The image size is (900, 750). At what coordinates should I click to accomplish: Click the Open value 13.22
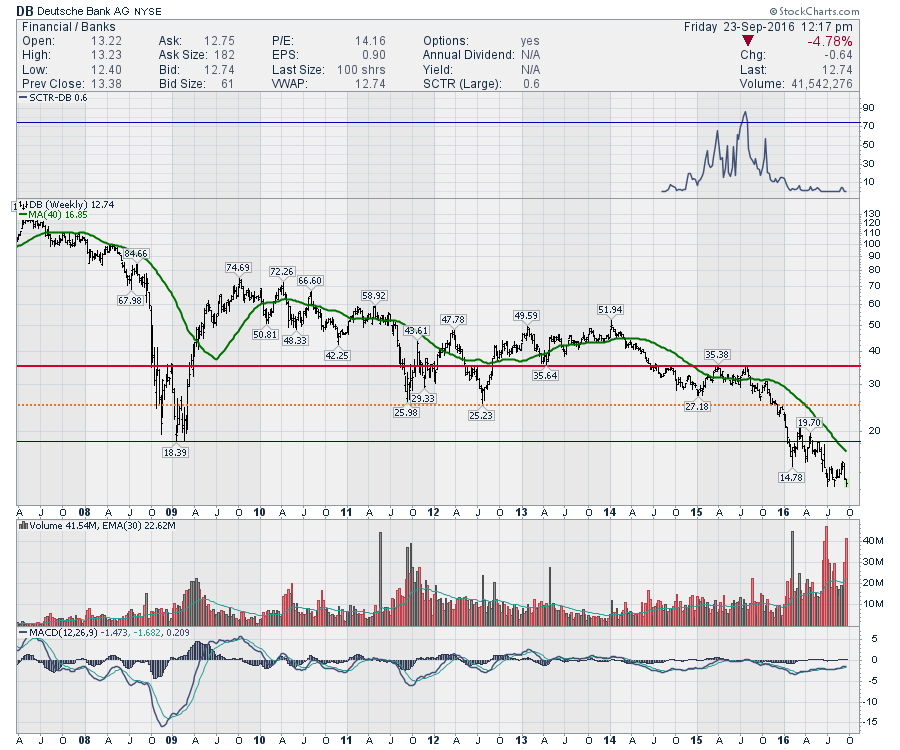[x=106, y=41]
